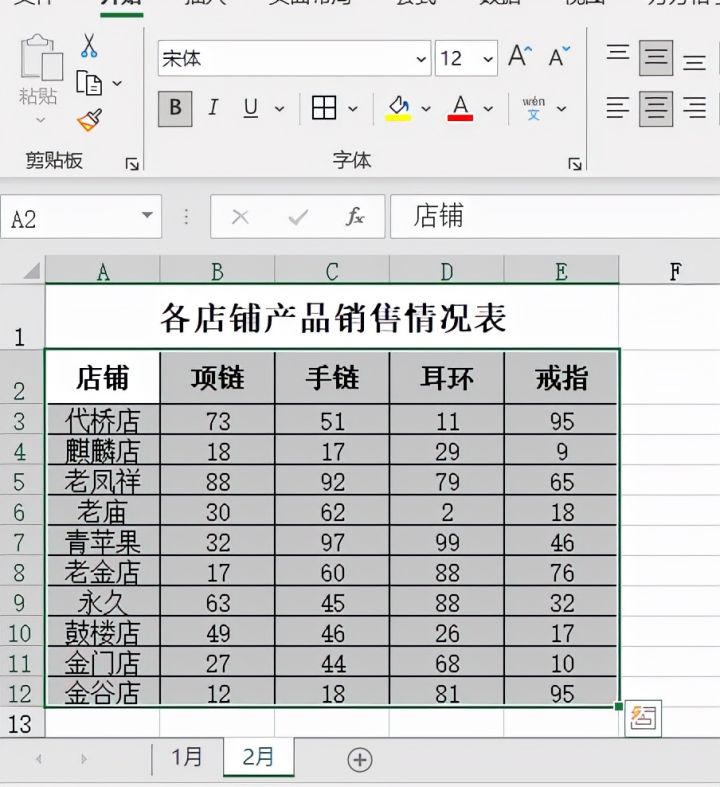Image resolution: width=720 pixels, height=787 pixels.
Task: Click the 店铺 header cell
Action: 103,377
